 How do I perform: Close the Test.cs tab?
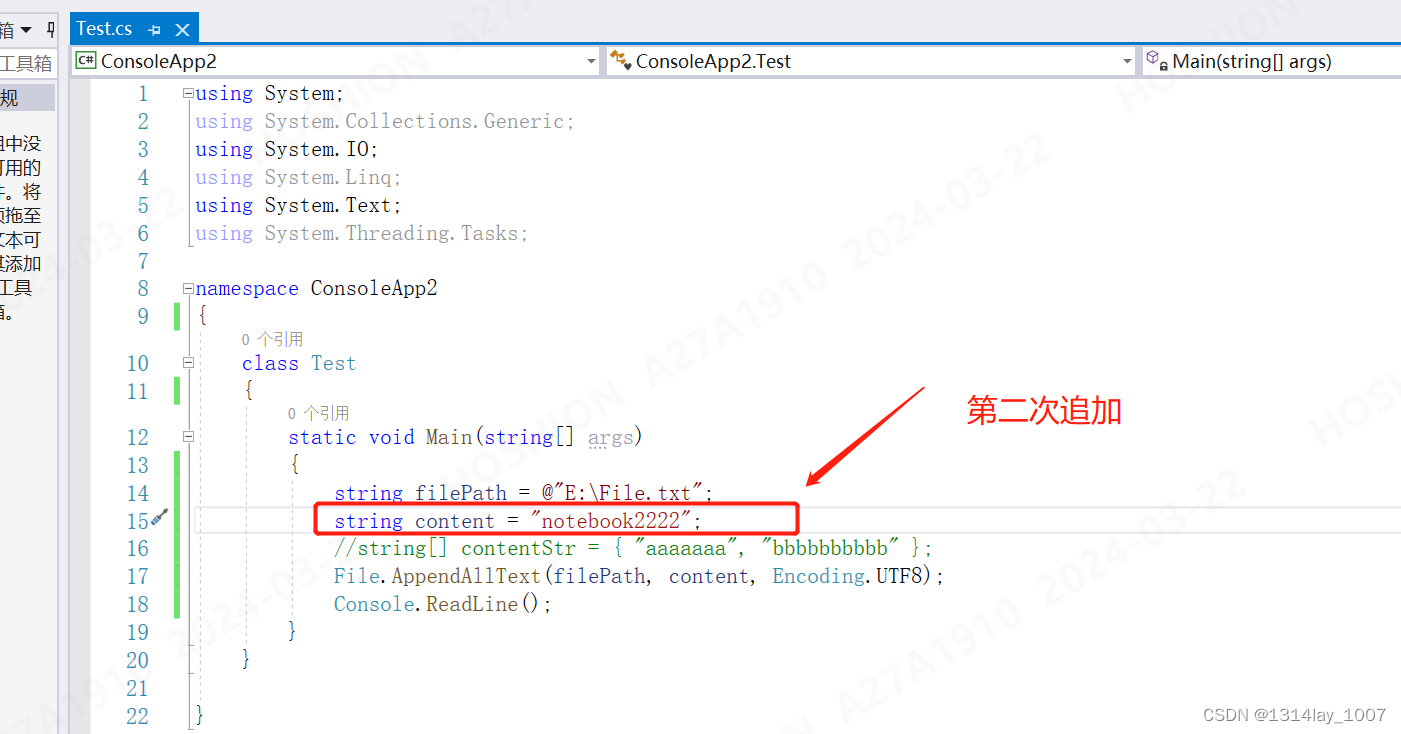coord(182,30)
